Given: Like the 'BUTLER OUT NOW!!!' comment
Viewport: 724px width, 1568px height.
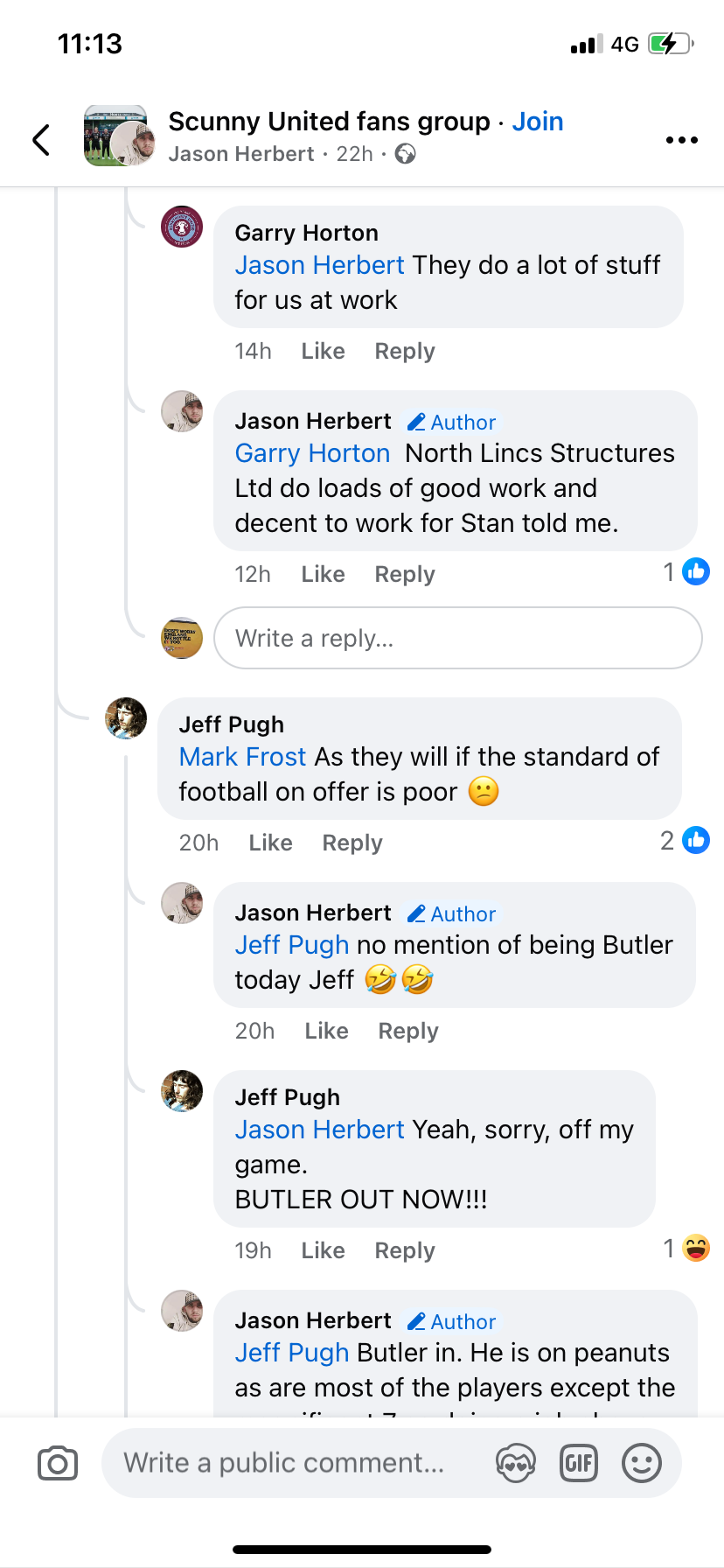Looking at the screenshot, I should coord(323,1251).
